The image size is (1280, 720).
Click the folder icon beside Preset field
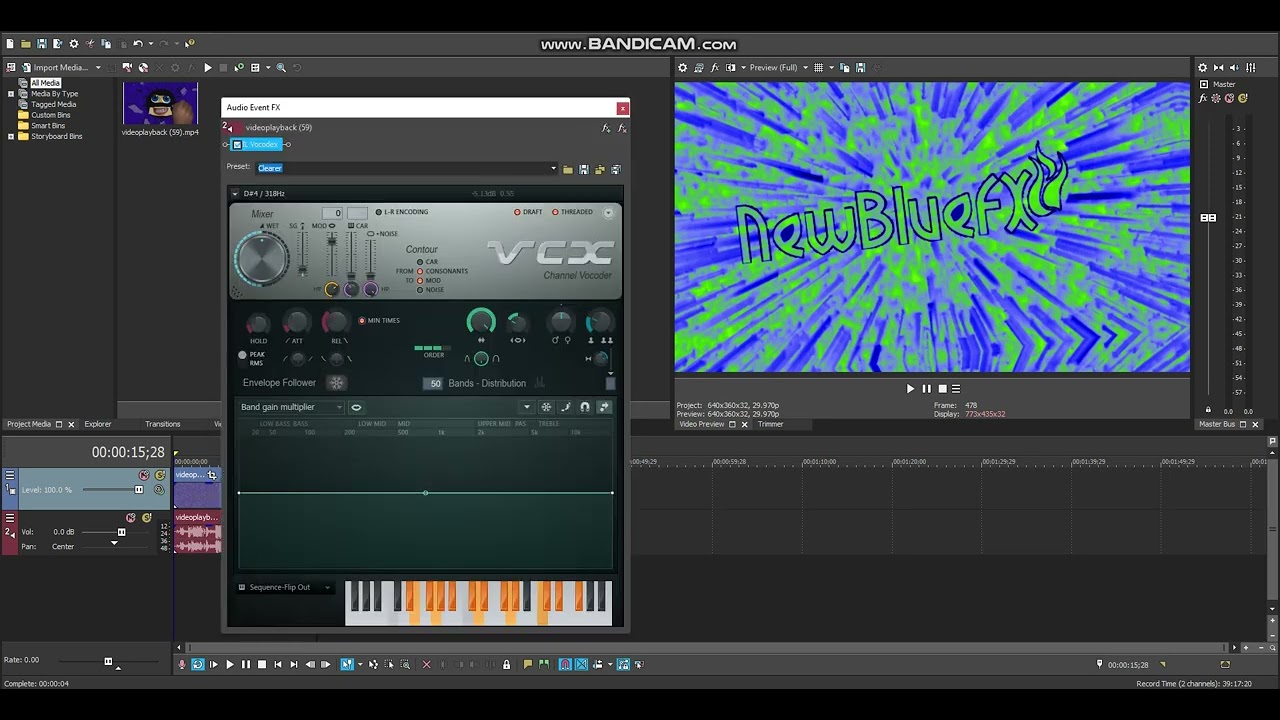click(568, 169)
